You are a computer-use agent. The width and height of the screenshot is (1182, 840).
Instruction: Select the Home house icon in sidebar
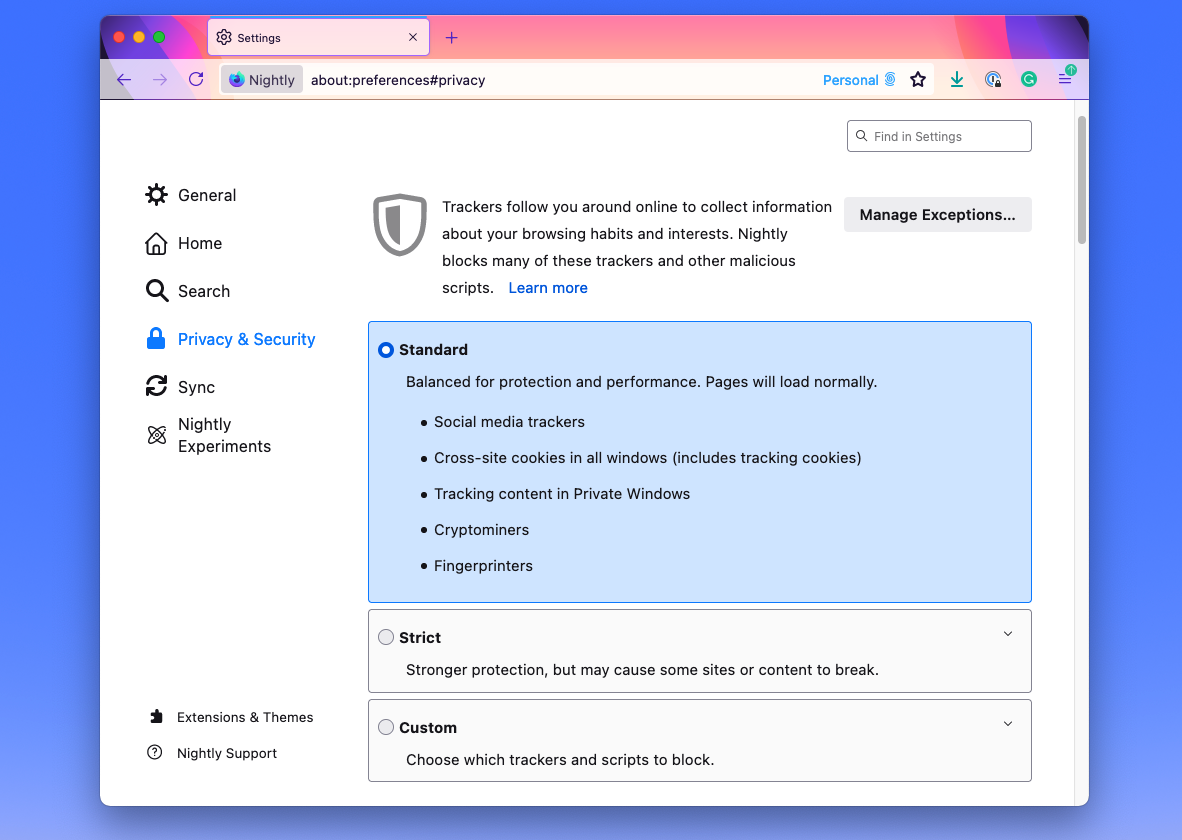(156, 243)
